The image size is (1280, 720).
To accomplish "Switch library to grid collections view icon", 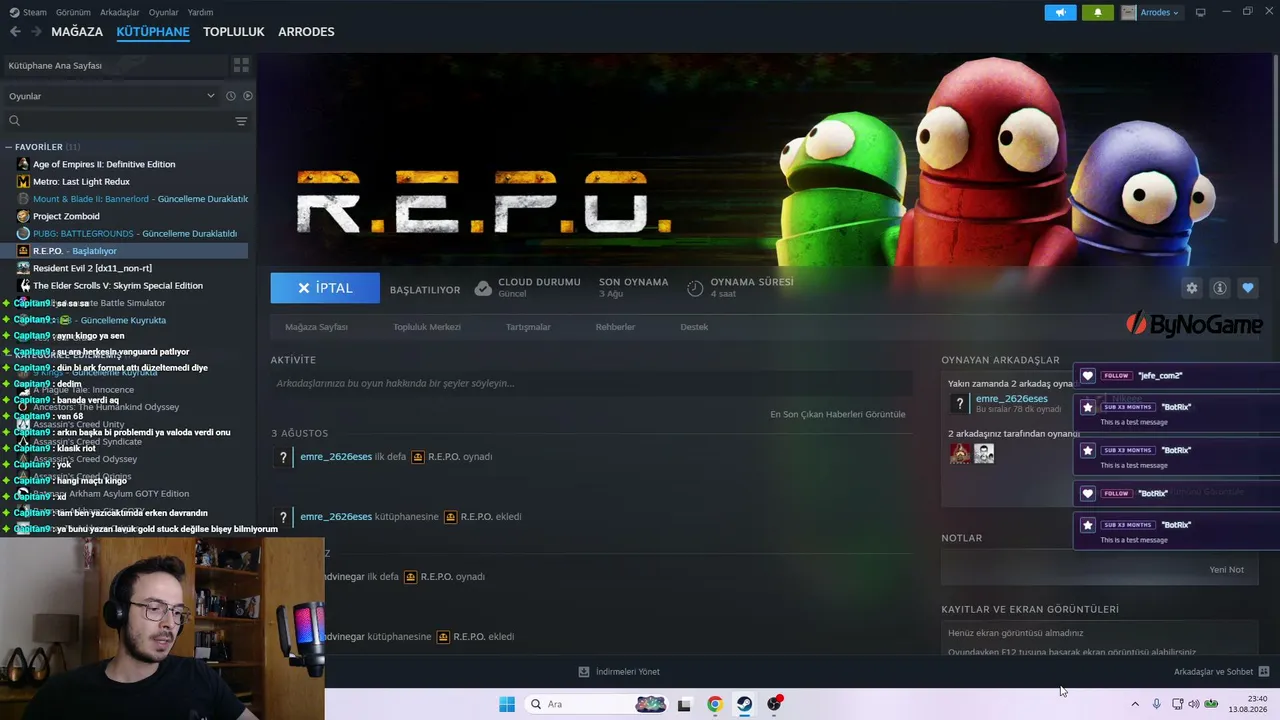I will click(241, 65).
